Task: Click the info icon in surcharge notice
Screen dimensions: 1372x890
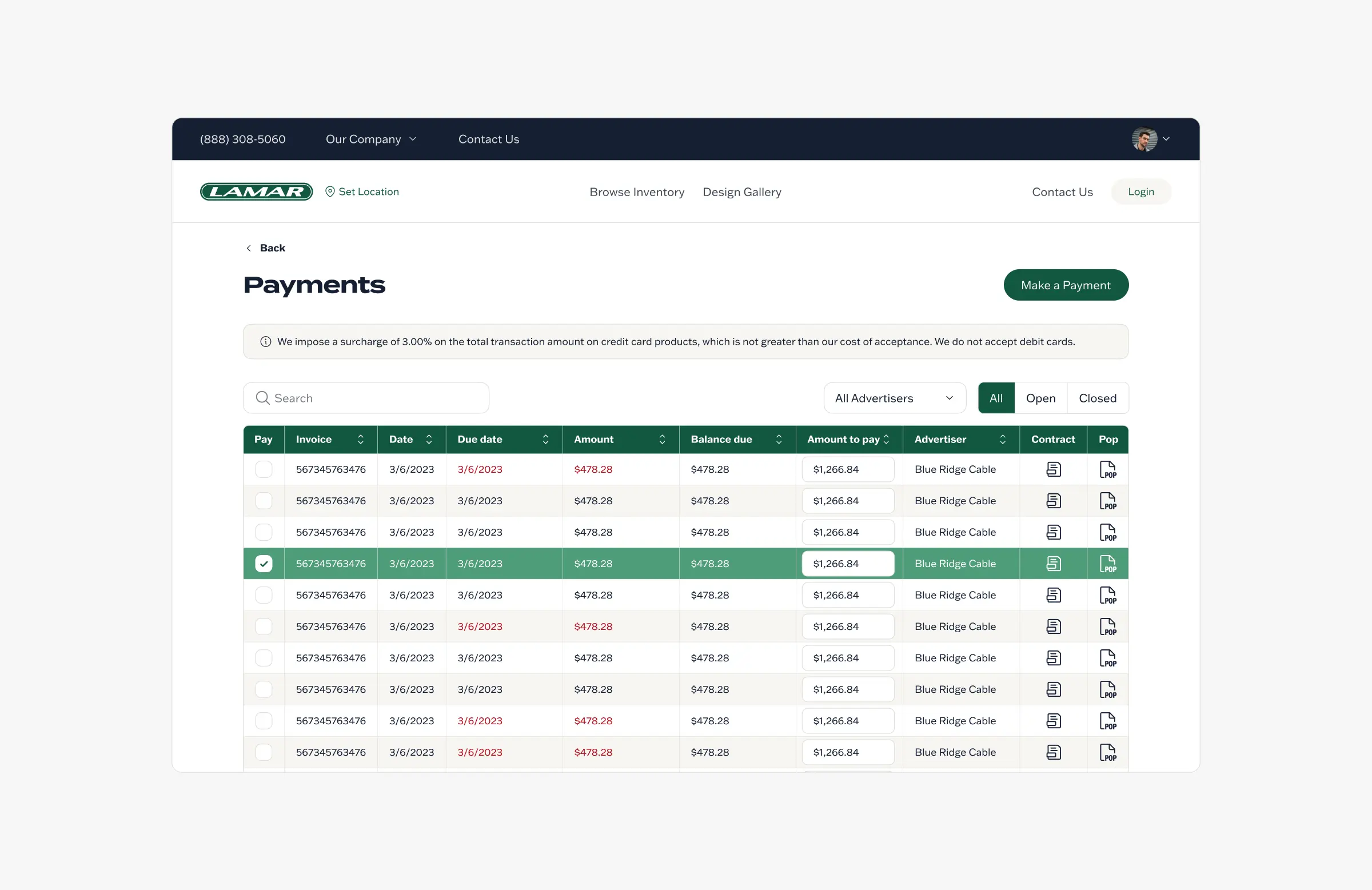Action: pyautogui.click(x=266, y=342)
